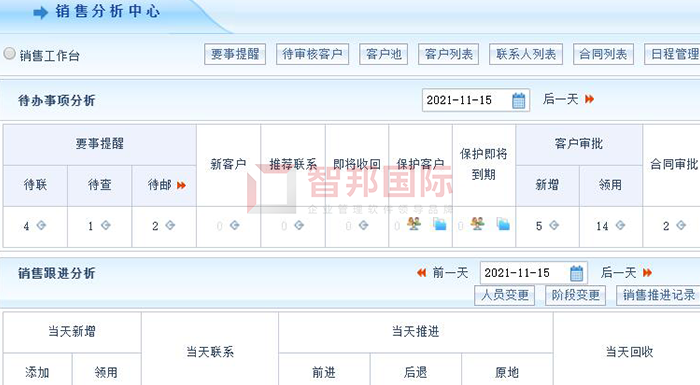The height and width of the screenshot is (385, 700).
Task: Click the 待办事项分析 date input field
Action: point(476,100)
